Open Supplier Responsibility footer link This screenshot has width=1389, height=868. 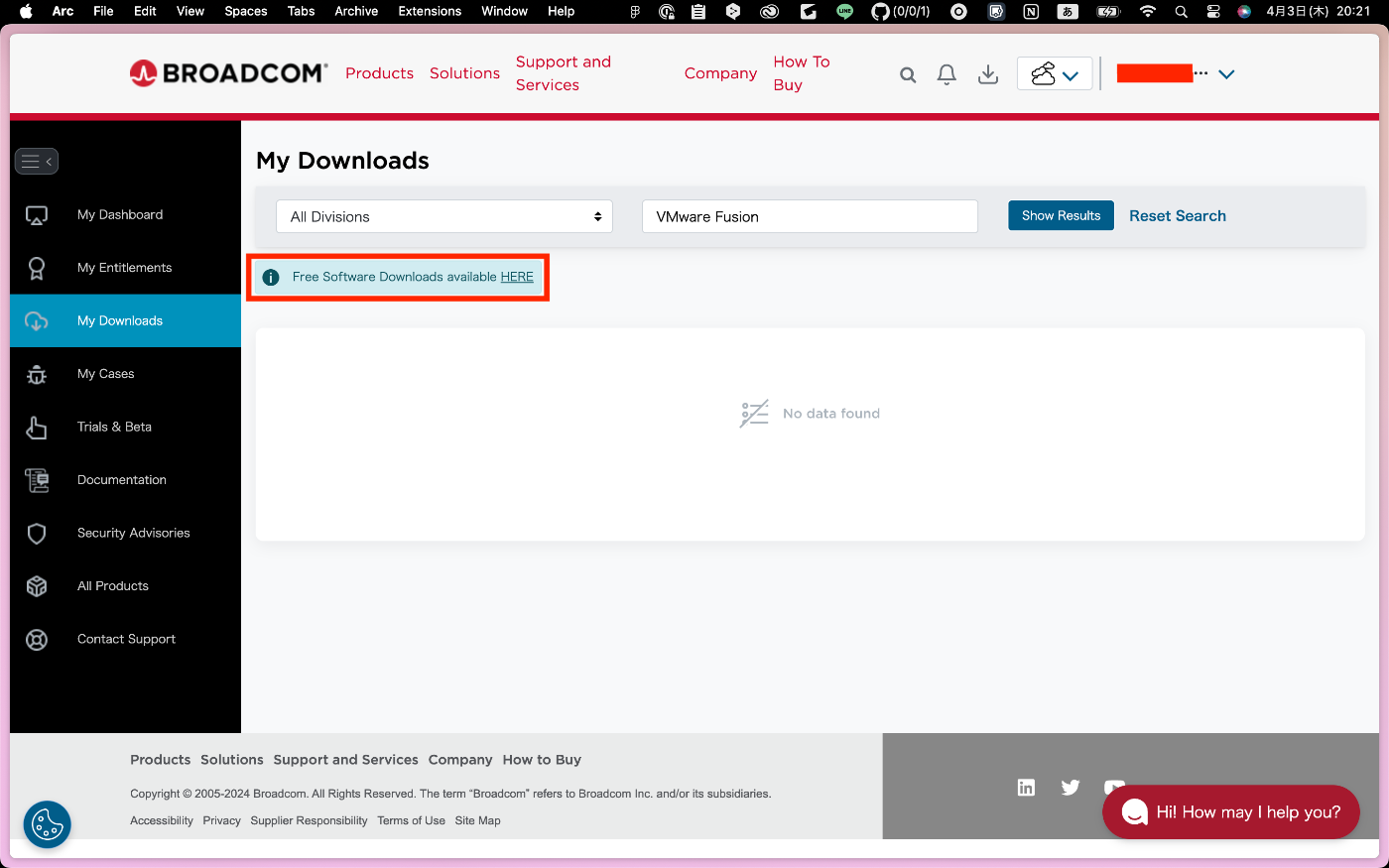(x=309, y=820)
